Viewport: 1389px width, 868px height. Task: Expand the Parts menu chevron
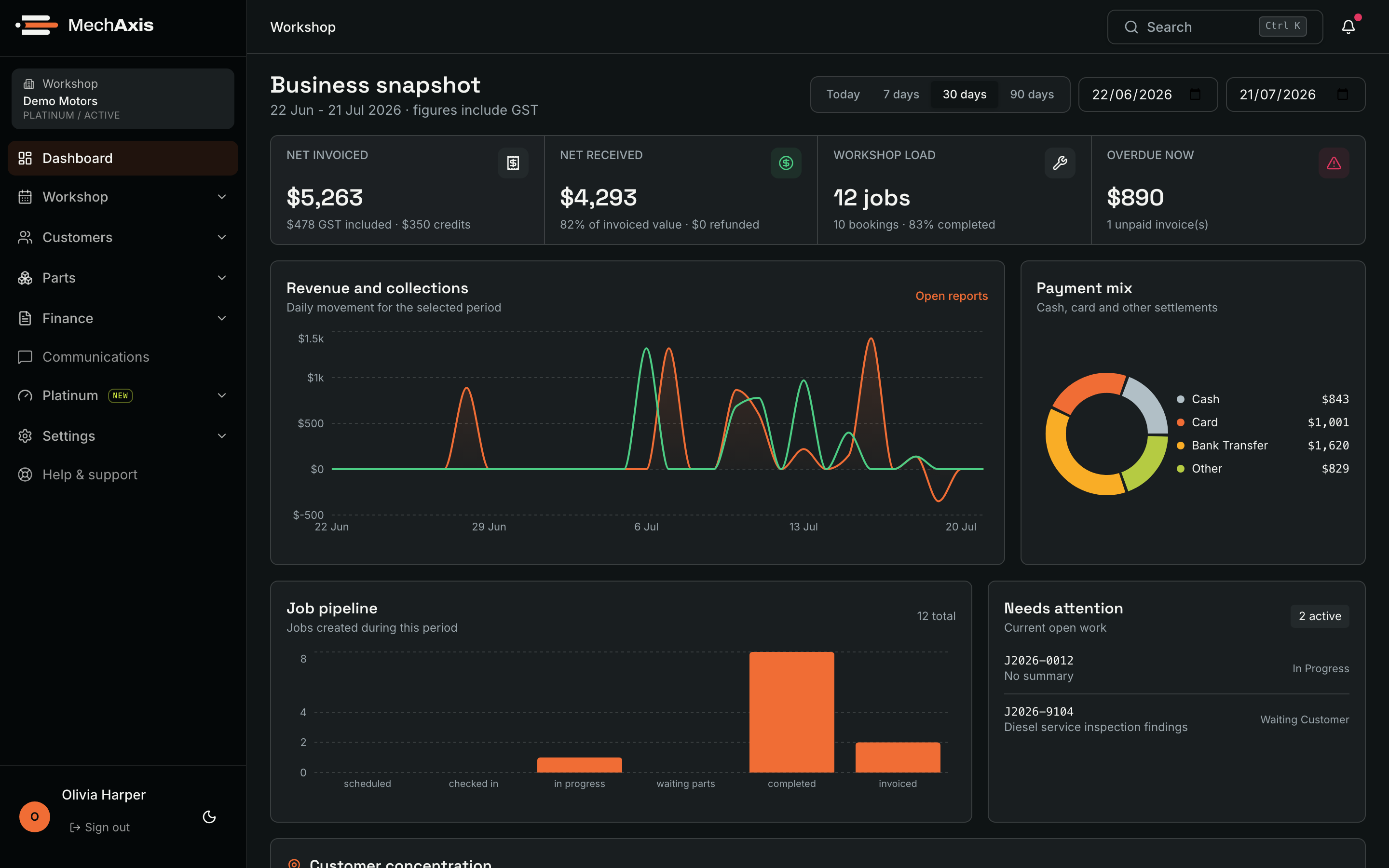[222, 278]
